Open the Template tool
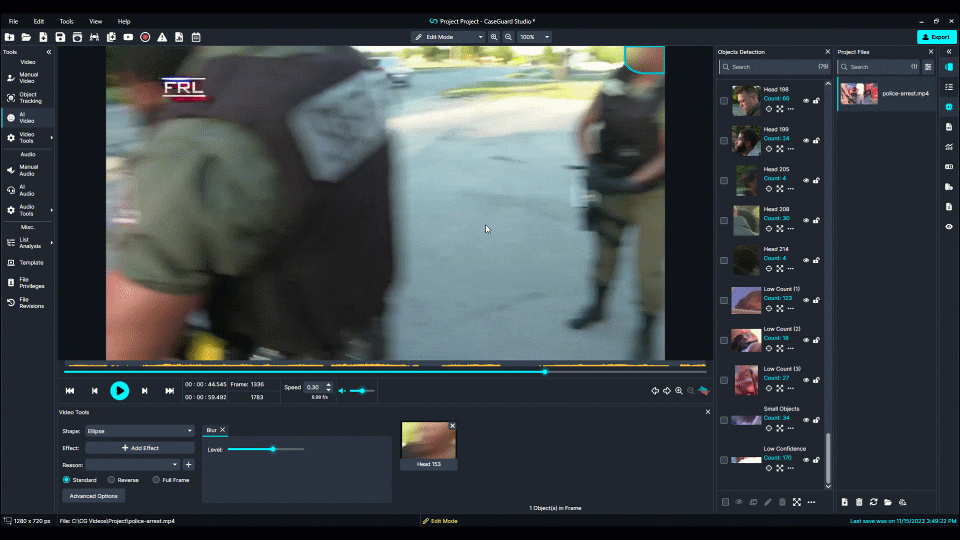 [x=28, y=263]
